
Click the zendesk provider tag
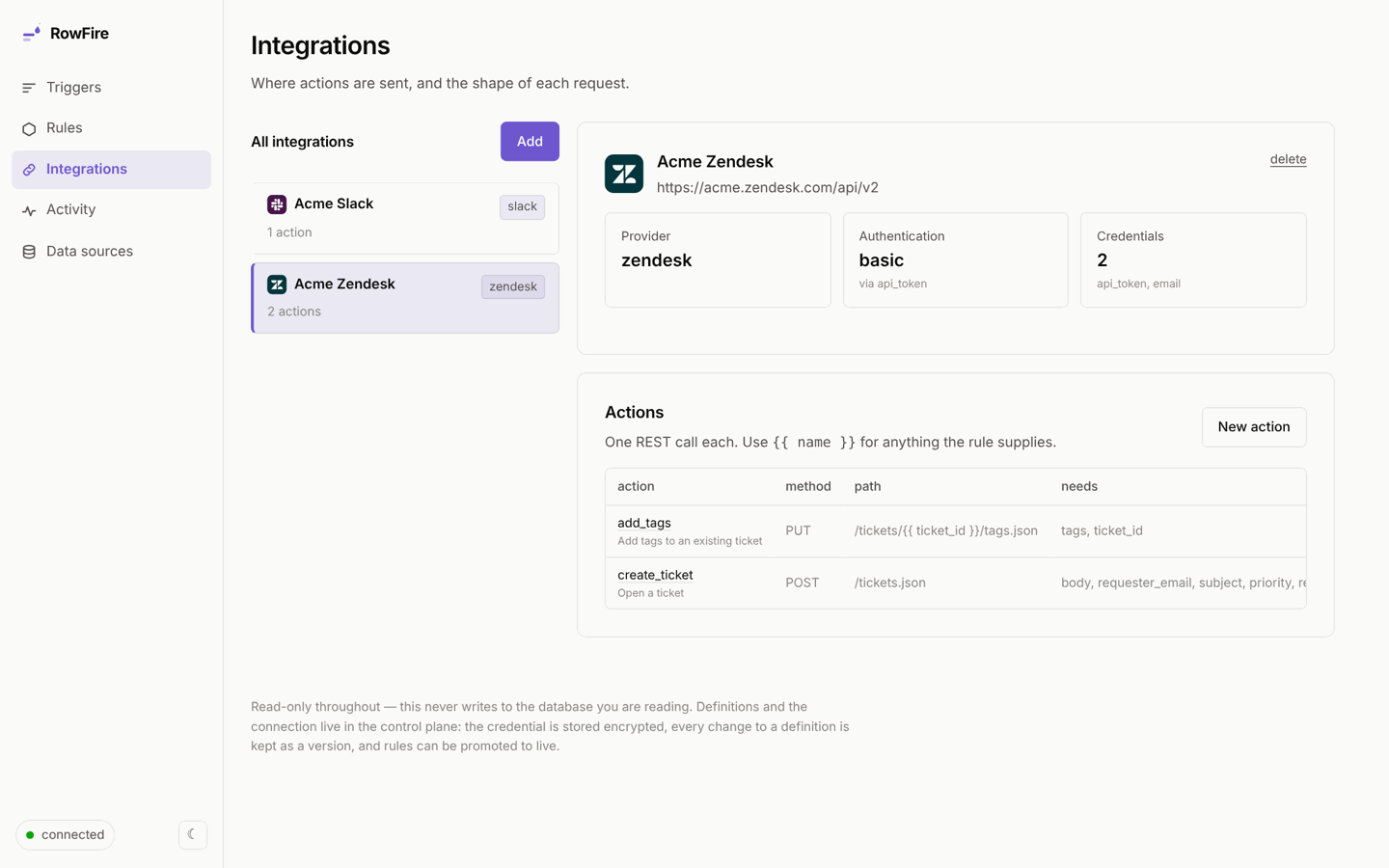point(513,286)
